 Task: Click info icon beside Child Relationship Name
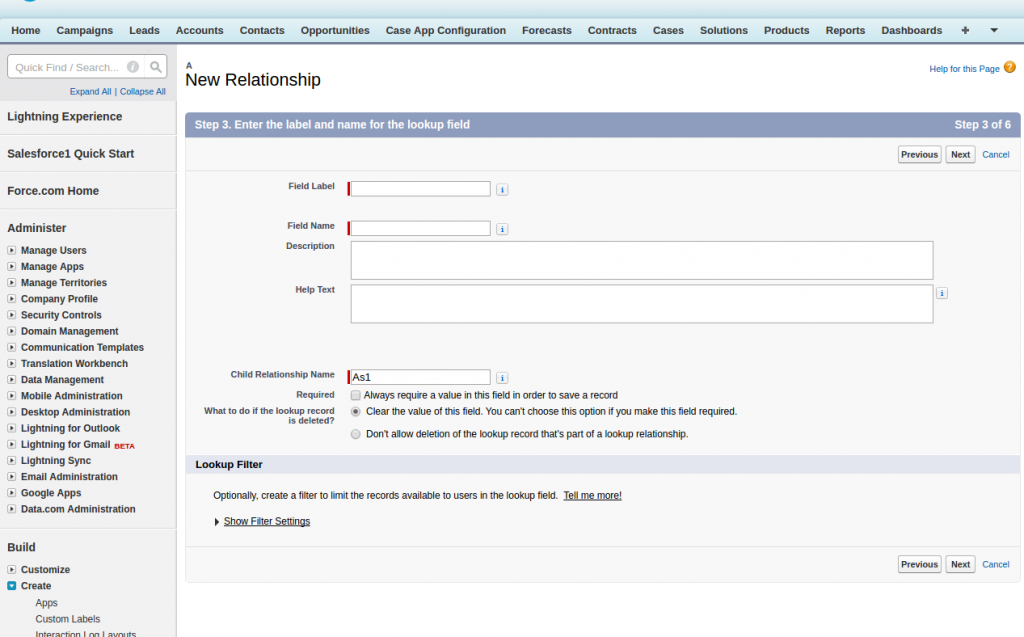(502, 378)
